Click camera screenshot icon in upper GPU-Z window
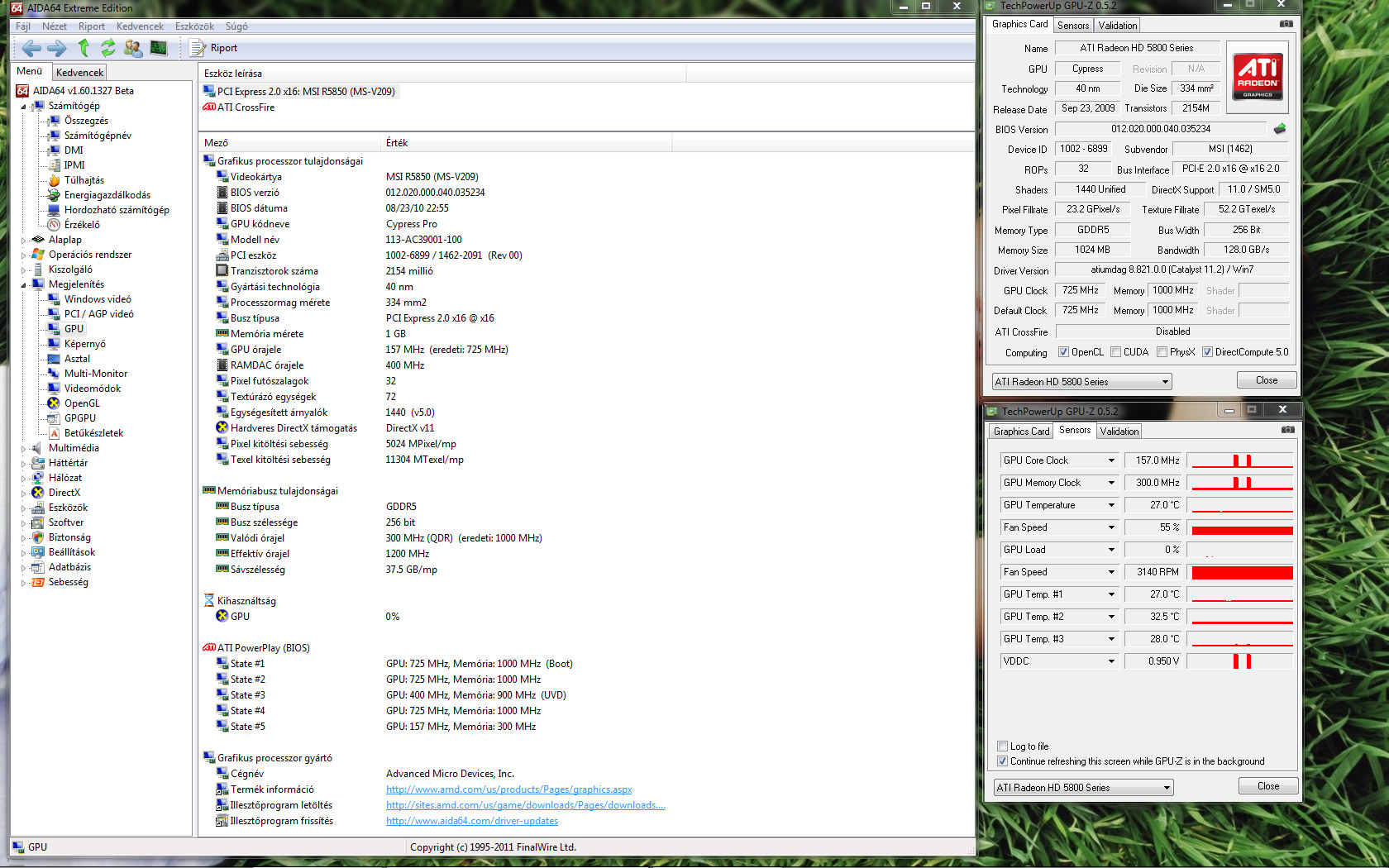 click(1286, 24)
